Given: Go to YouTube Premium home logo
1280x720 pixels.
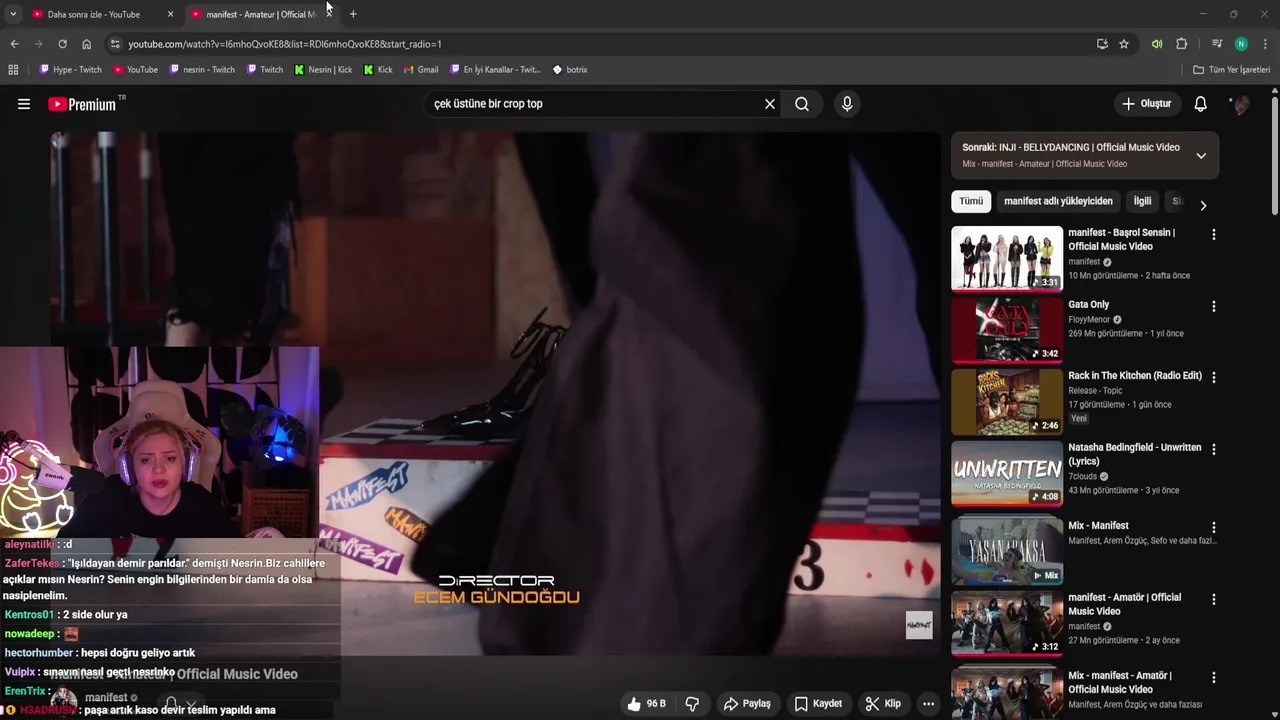Looking at the screenshot, I should click(x=82, y=104).
